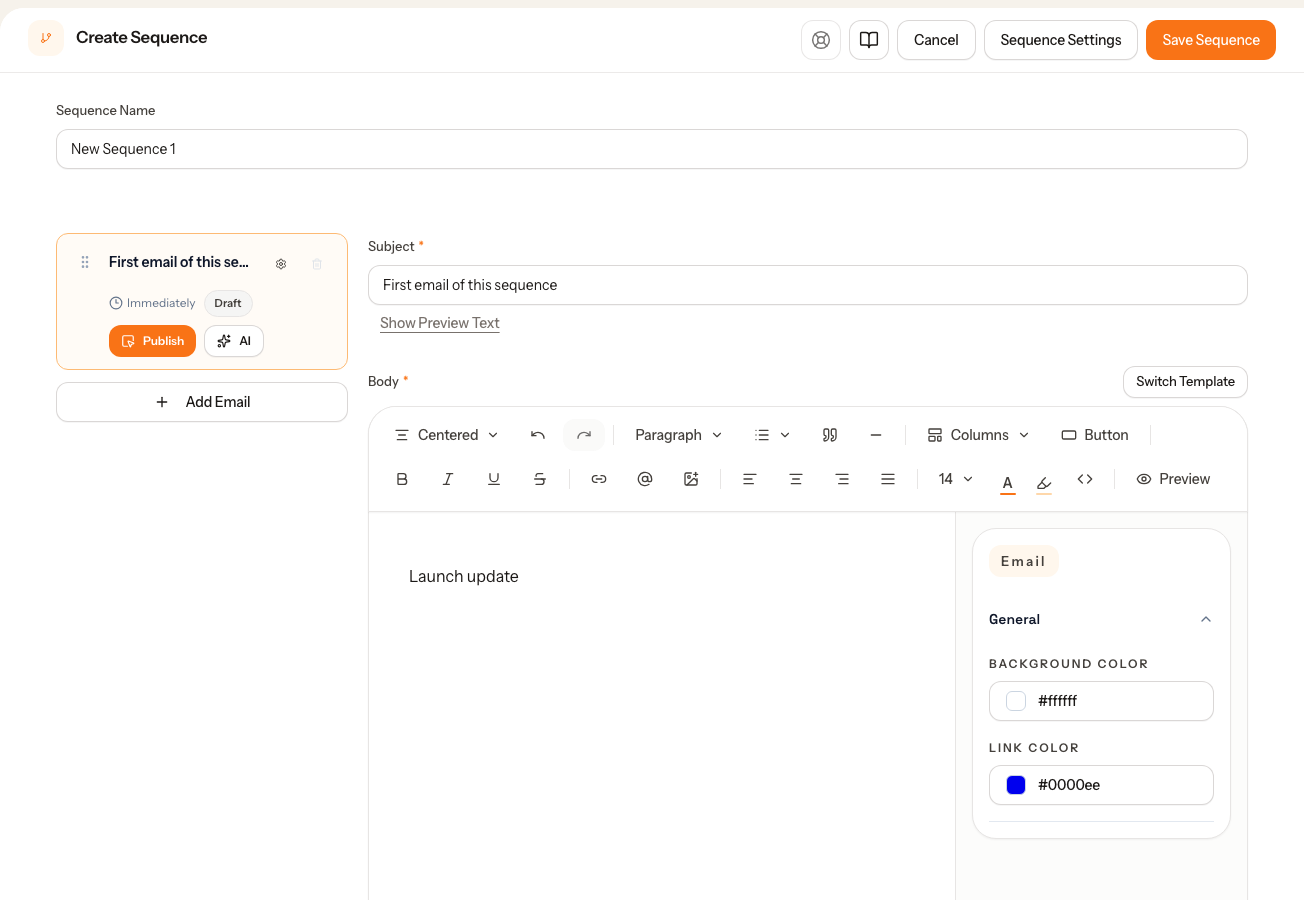Click Add Email
The width and height of the screenshot is (1304, 900).
(202, 402)
